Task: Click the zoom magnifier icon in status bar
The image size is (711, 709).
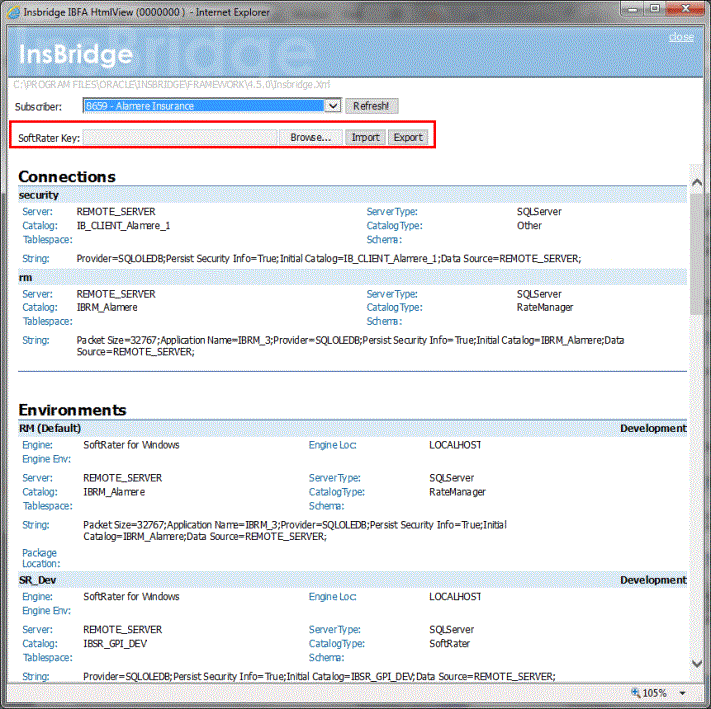Action: click(636, 692)
